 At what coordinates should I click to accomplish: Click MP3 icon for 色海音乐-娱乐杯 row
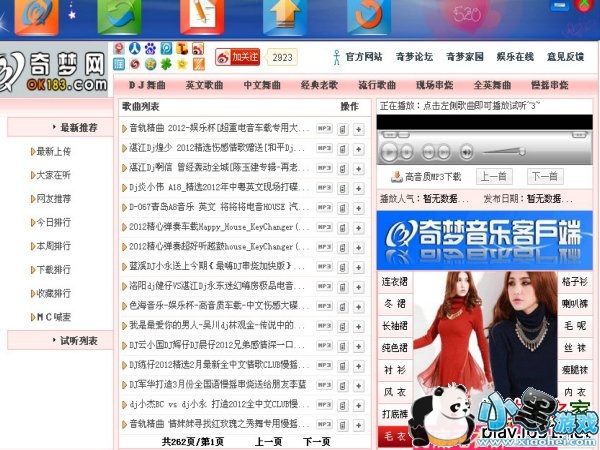click(324, 306)
